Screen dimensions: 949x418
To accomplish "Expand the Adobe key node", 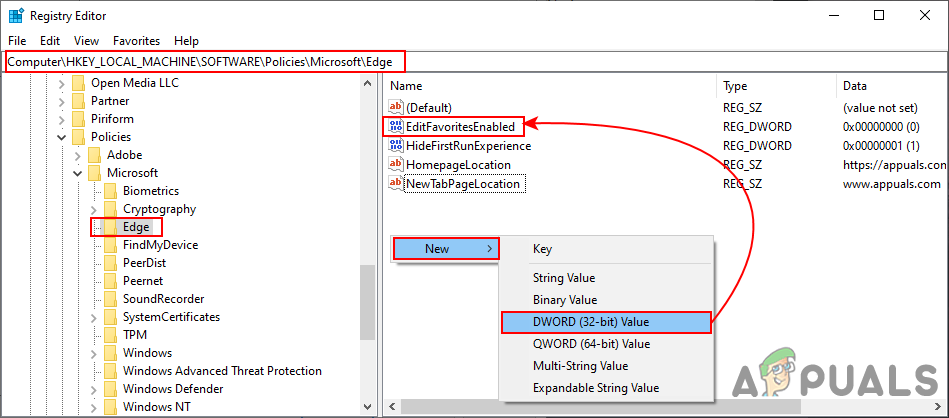I will click(78, 155).
